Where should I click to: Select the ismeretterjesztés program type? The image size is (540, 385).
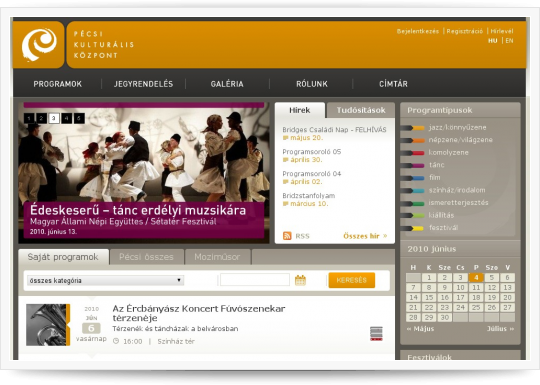[458, 202]
